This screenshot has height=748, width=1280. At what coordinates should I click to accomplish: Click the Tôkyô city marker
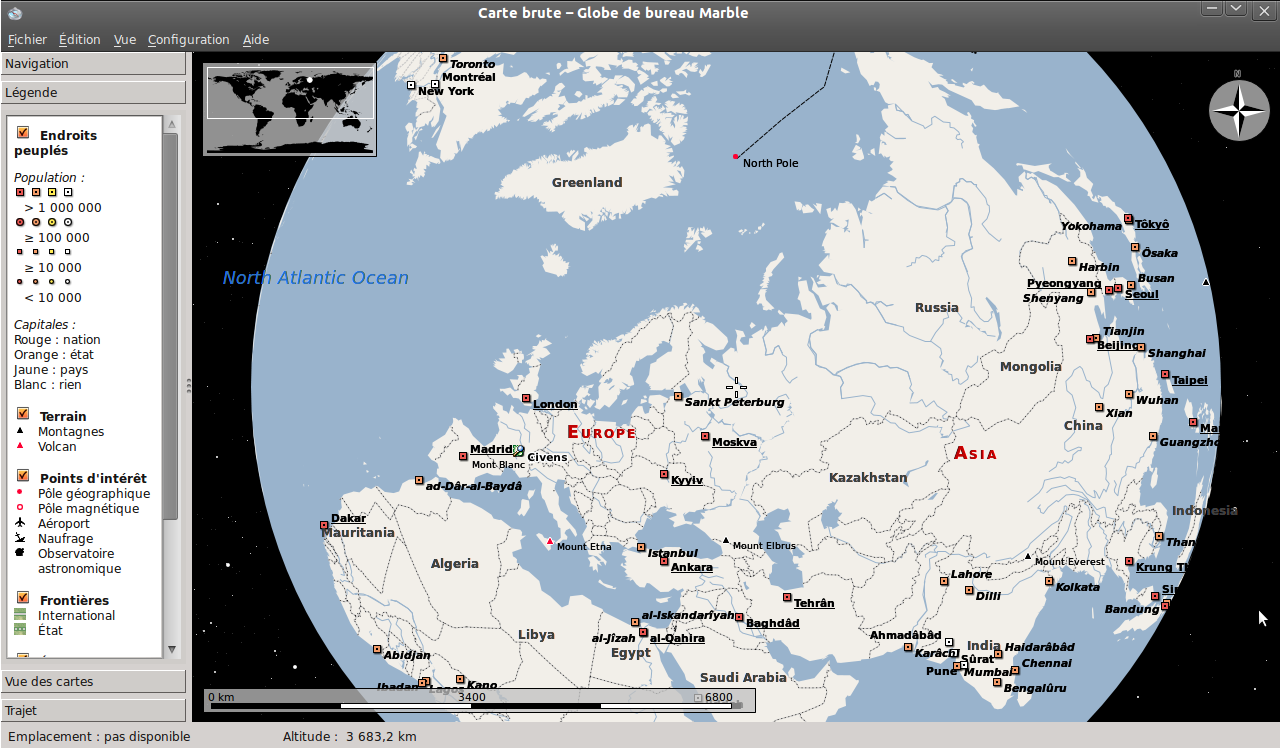tap(1128, 218)
